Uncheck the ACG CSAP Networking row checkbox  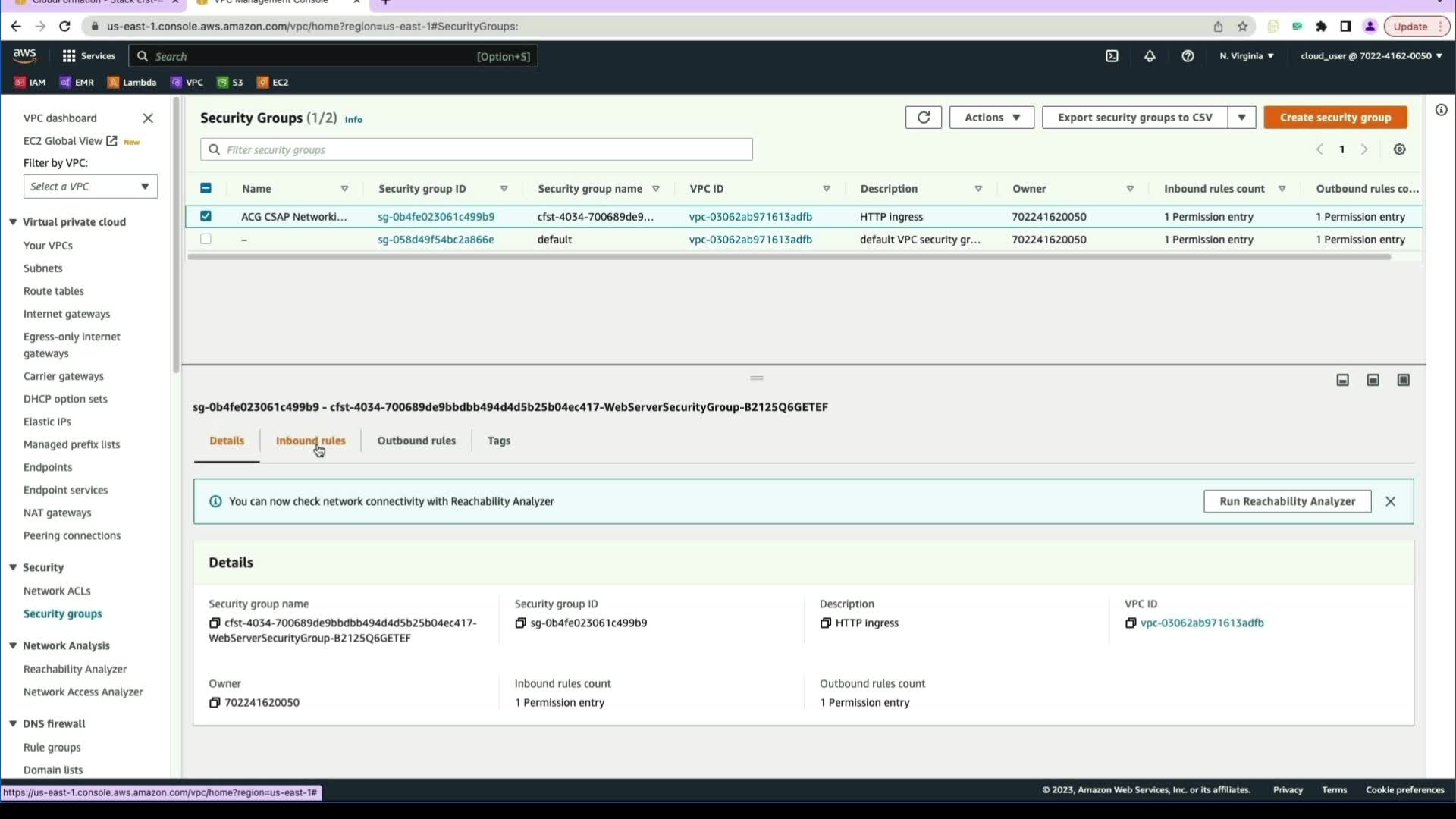tap(206, 216)
